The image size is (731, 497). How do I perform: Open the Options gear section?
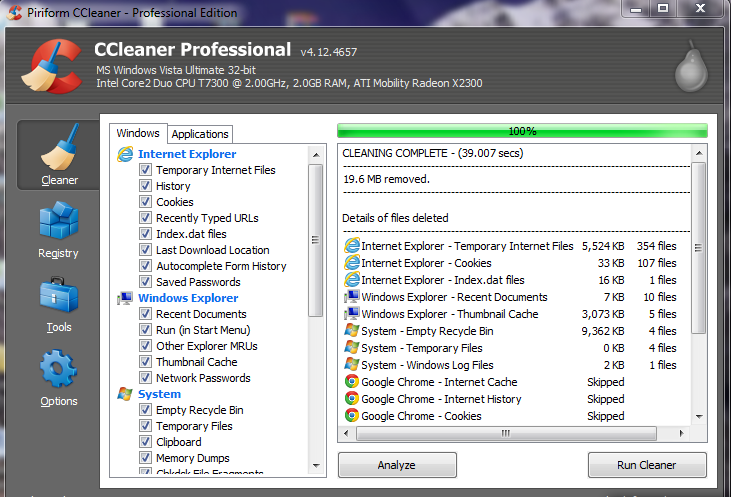click(59, 378)
